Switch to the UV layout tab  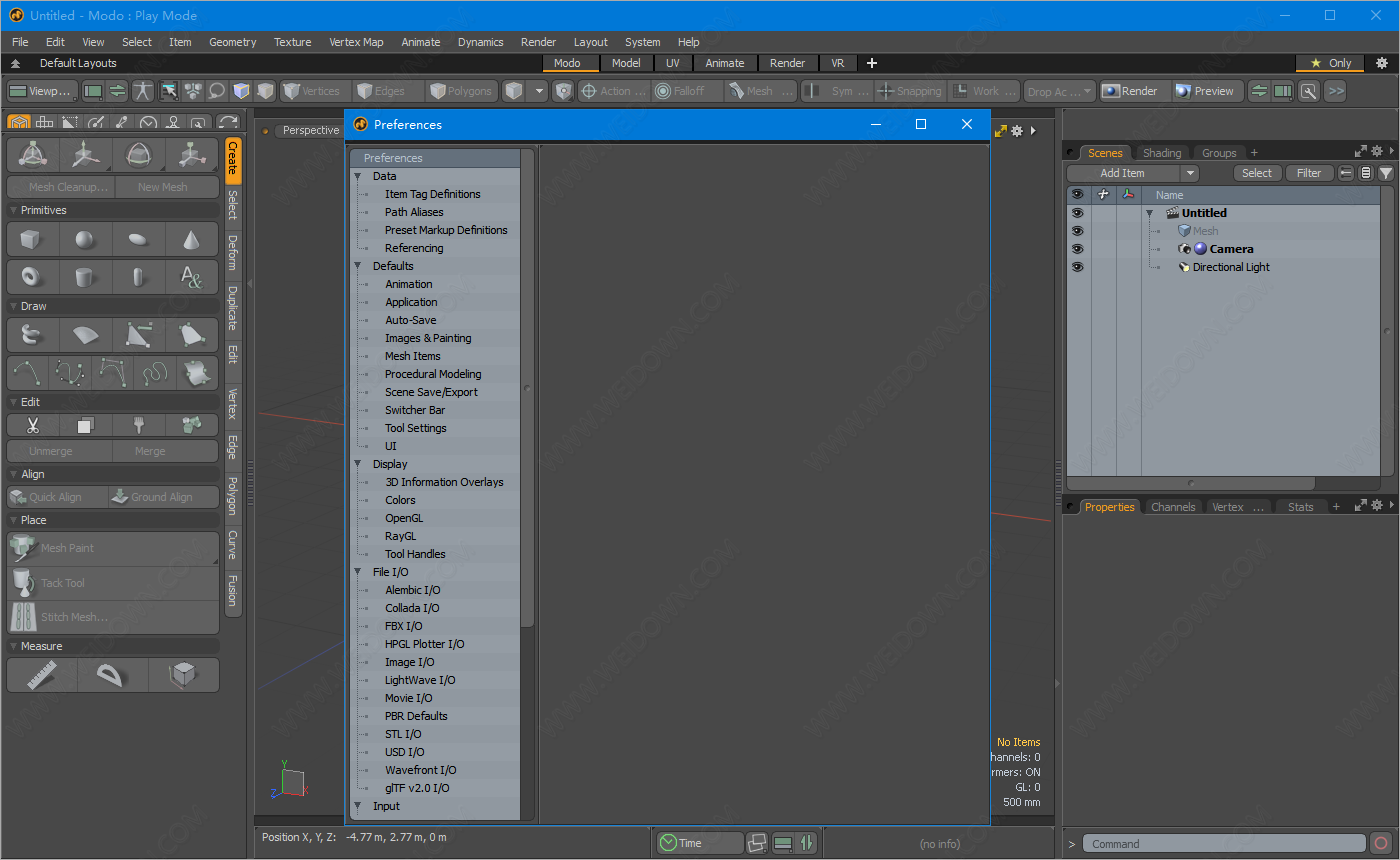click(x=673, y=63)
